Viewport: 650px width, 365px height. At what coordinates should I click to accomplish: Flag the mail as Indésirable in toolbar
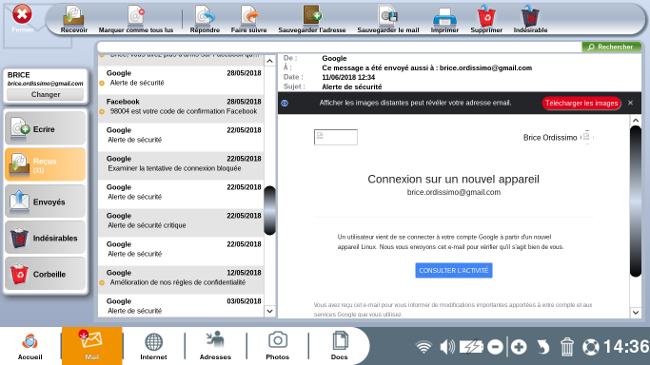pyautogui.click(x=530, y=19)
